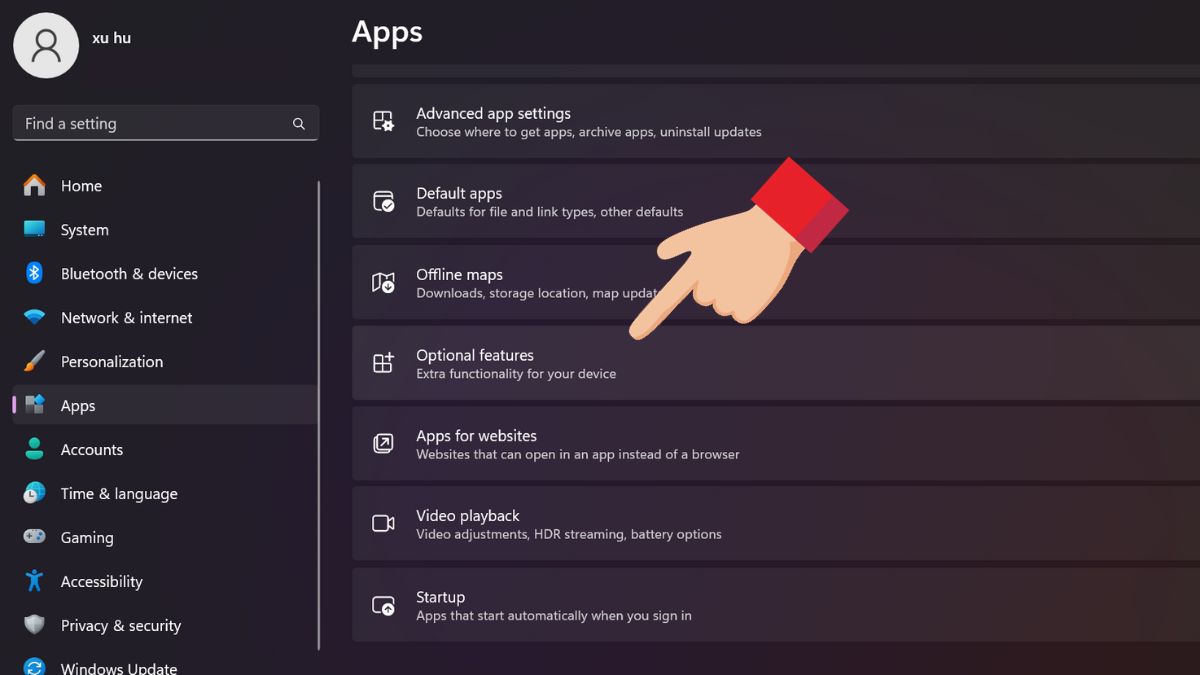This screenshot has width=1200, height=675.
Task: Click the Personalization paintbrush icon
Action: pos(34,361)
